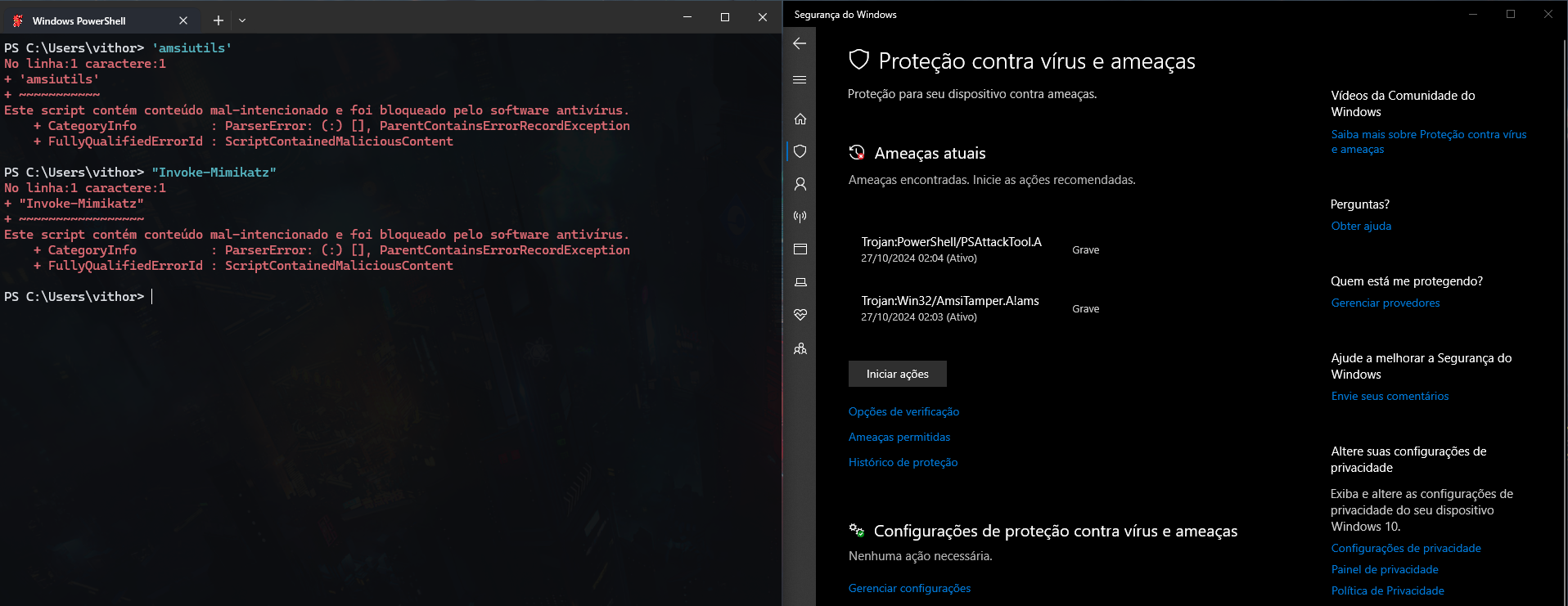Click the settings gears icon near Configurações
The height and width of the screenshot is (606, 1568).
tap(857, 530)
